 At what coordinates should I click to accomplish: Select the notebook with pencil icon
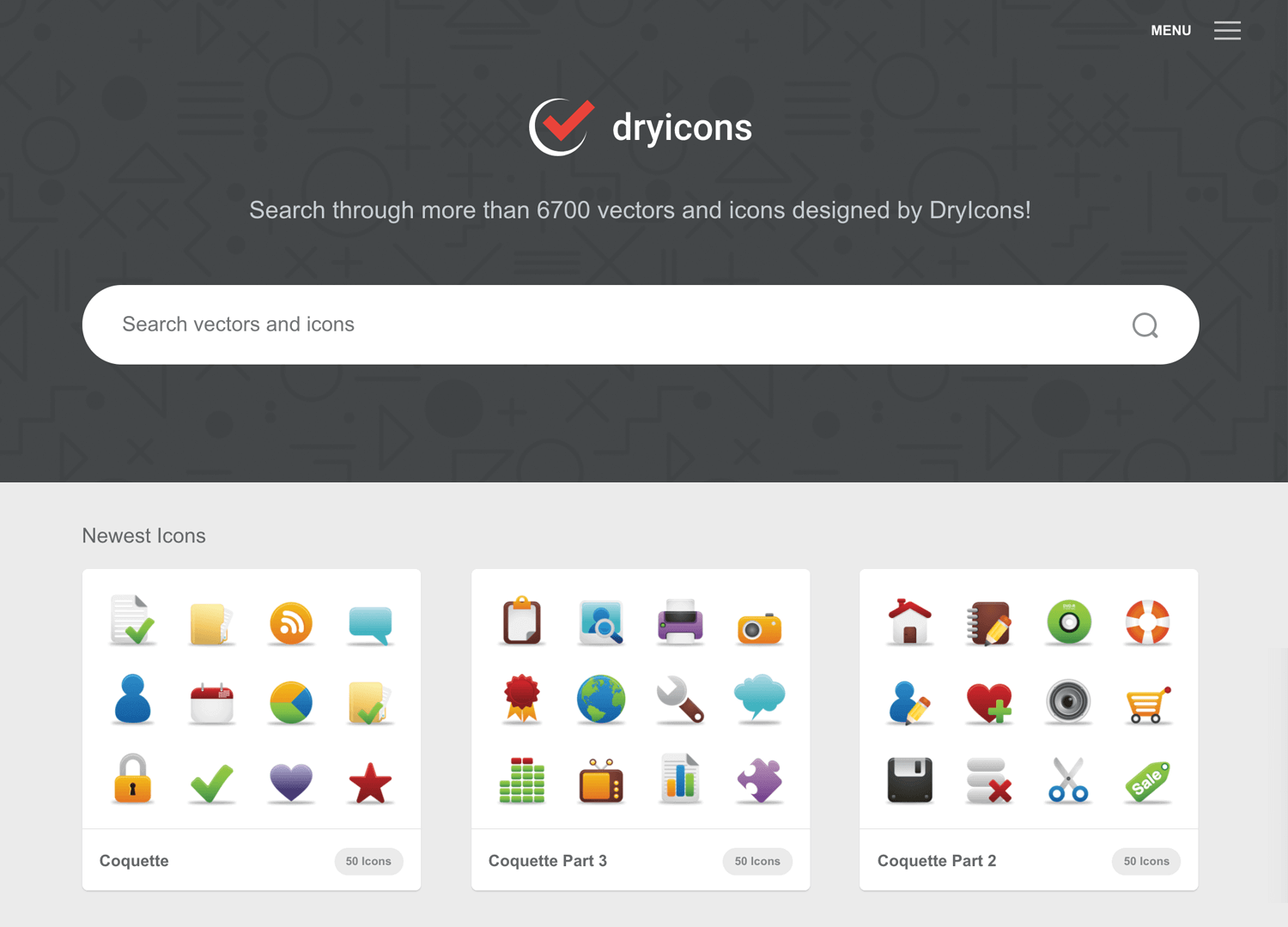click(x=989, y=623)
